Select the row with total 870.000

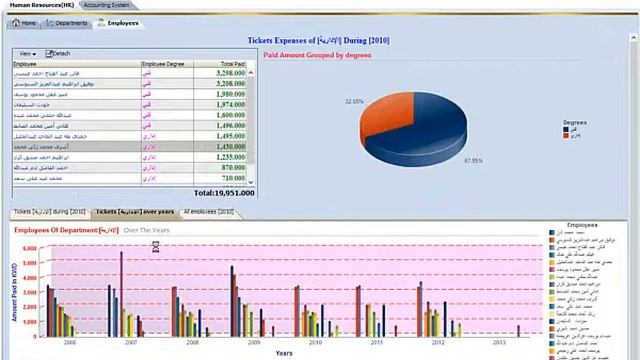(129, 168)
